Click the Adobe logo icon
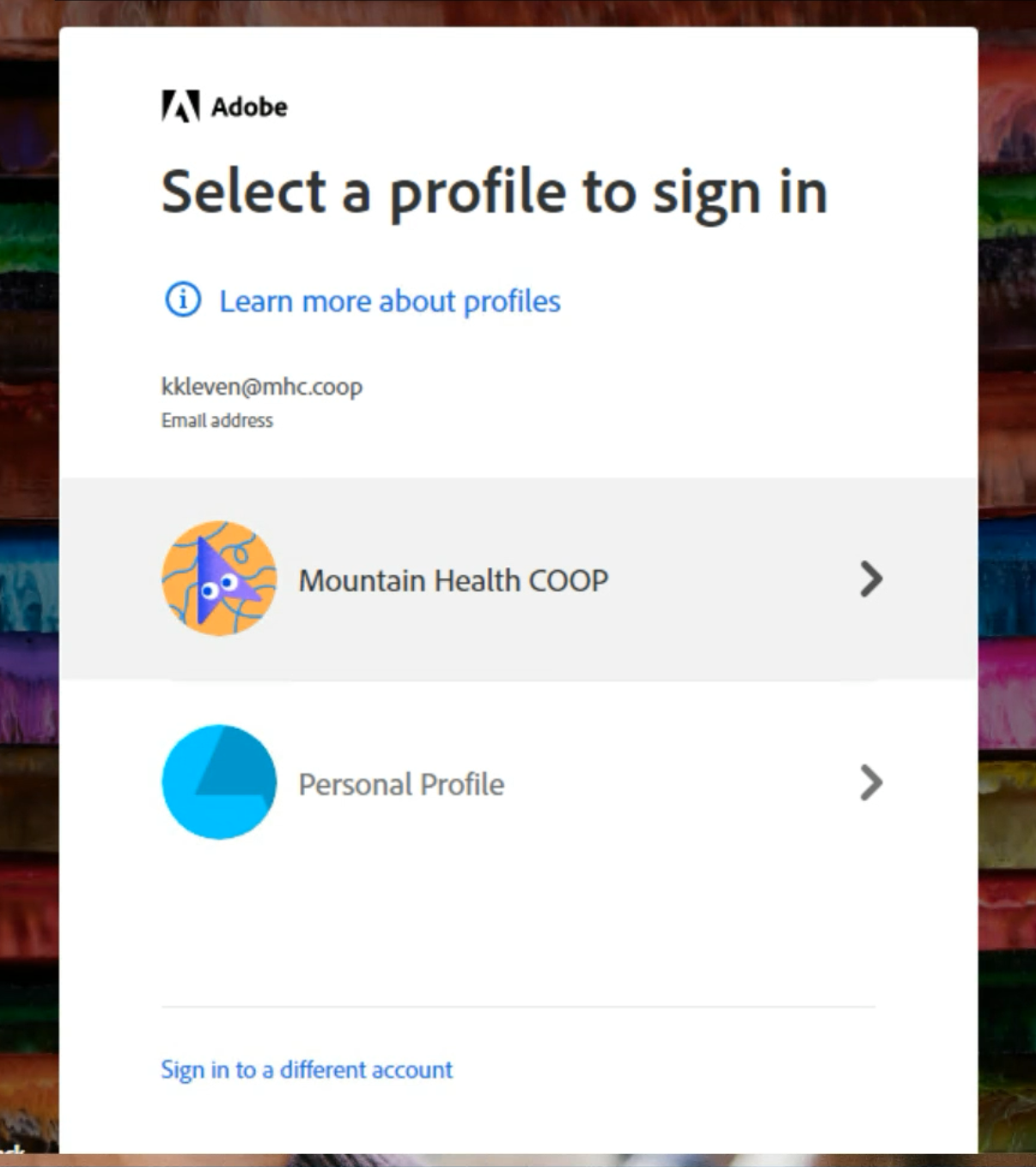This screenshot has height=1167, width=1036. [180, 107]
